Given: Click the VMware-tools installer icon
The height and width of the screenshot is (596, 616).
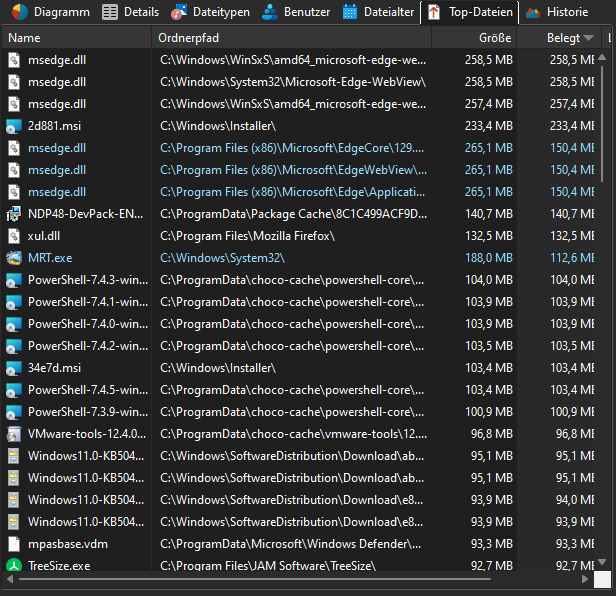Looking at the screenshot, I should click(x=14, y=434).
